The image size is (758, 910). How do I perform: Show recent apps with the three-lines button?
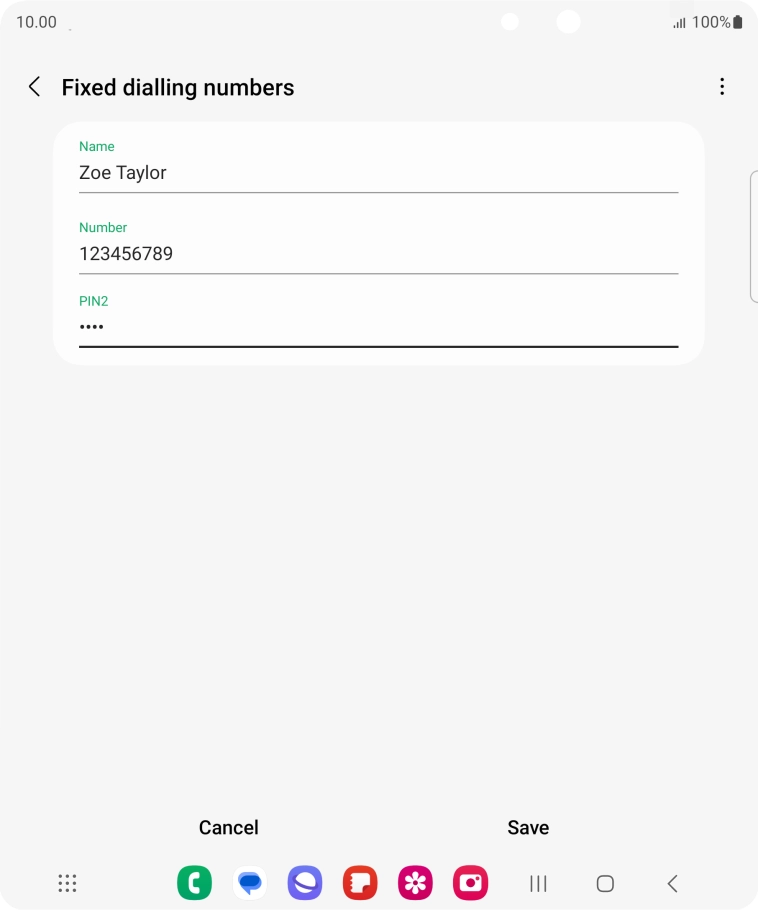tap(538, 883)
